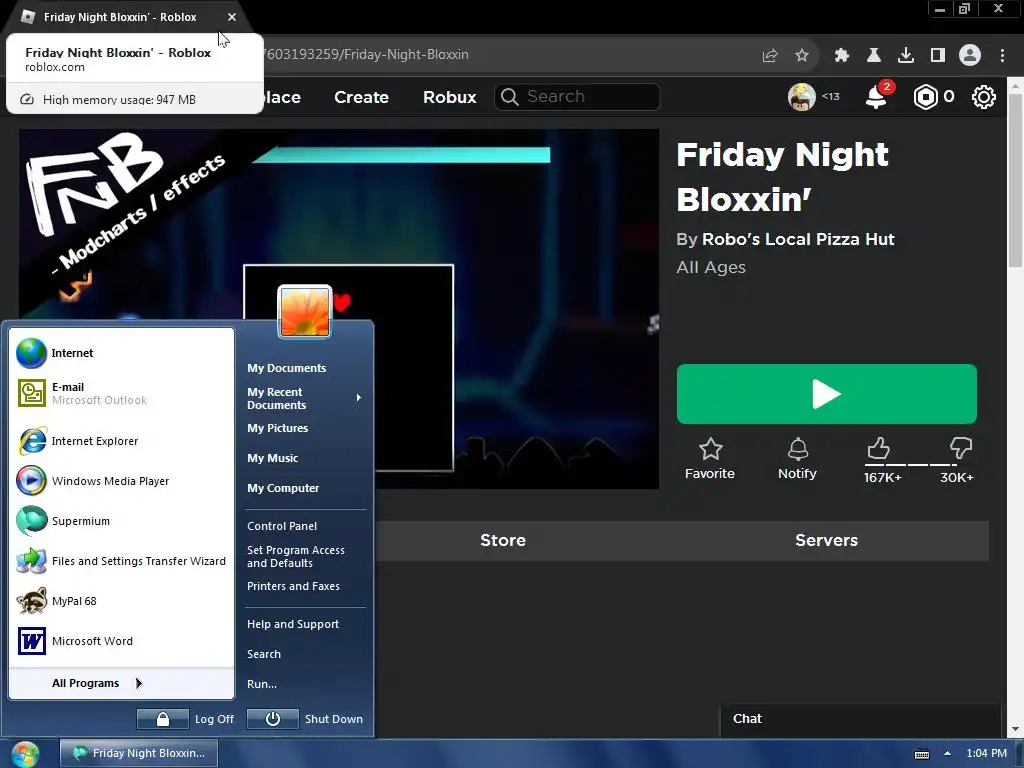Click the Windows Start orb

[25, 755]
